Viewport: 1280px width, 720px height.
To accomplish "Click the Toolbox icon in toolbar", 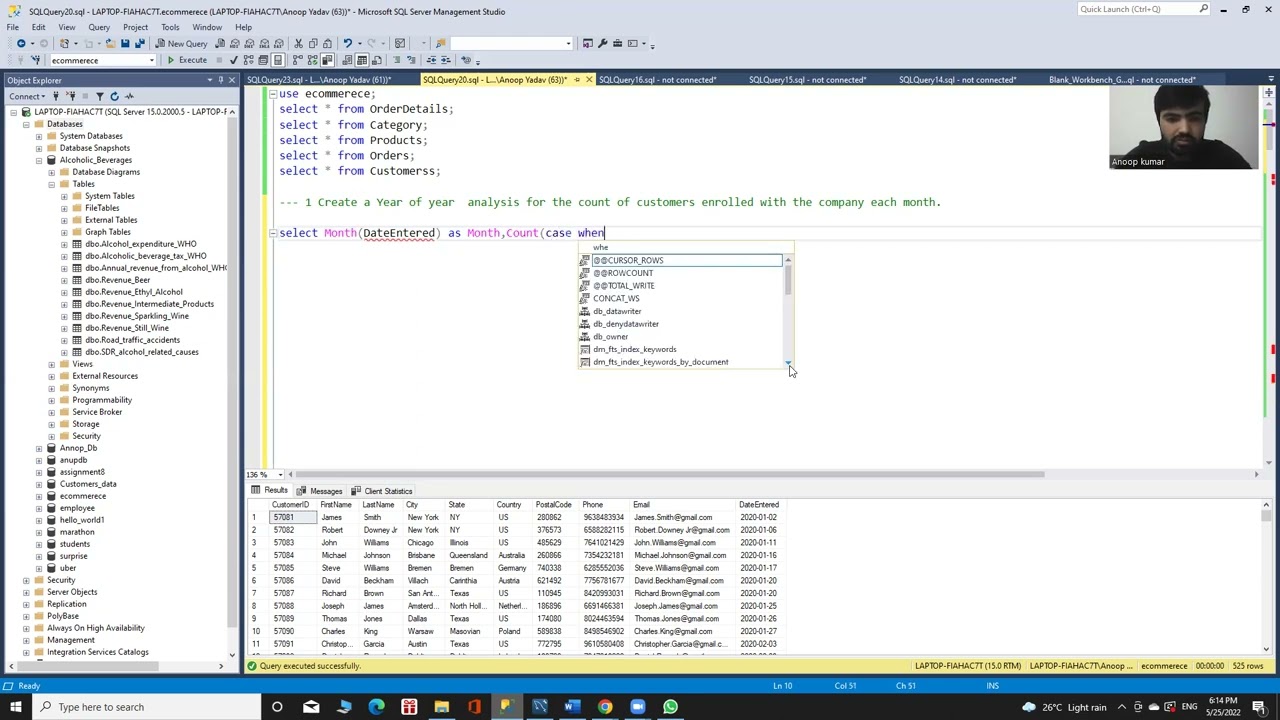I will [x=617, y=43].
